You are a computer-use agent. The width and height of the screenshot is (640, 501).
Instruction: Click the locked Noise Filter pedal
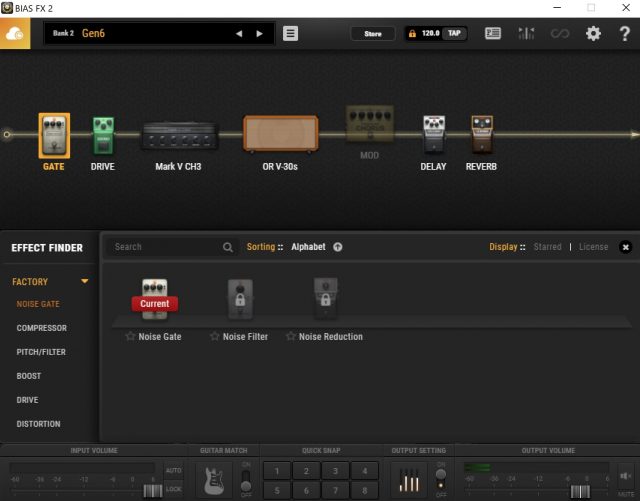[240, 299]
